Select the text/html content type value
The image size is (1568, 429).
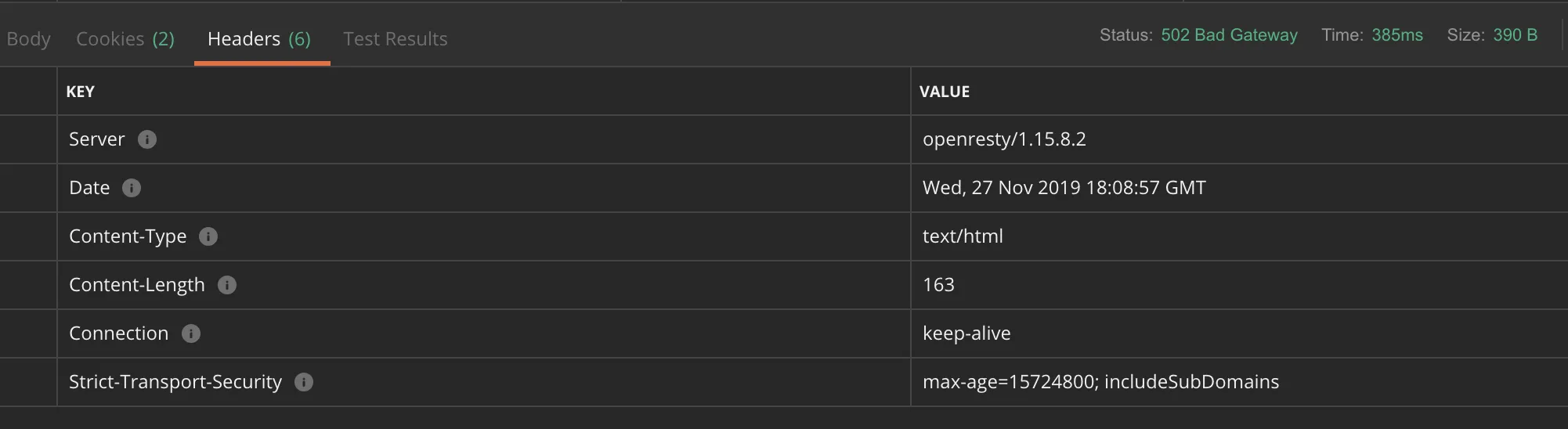pyautogui.click(x=963, y=236)
